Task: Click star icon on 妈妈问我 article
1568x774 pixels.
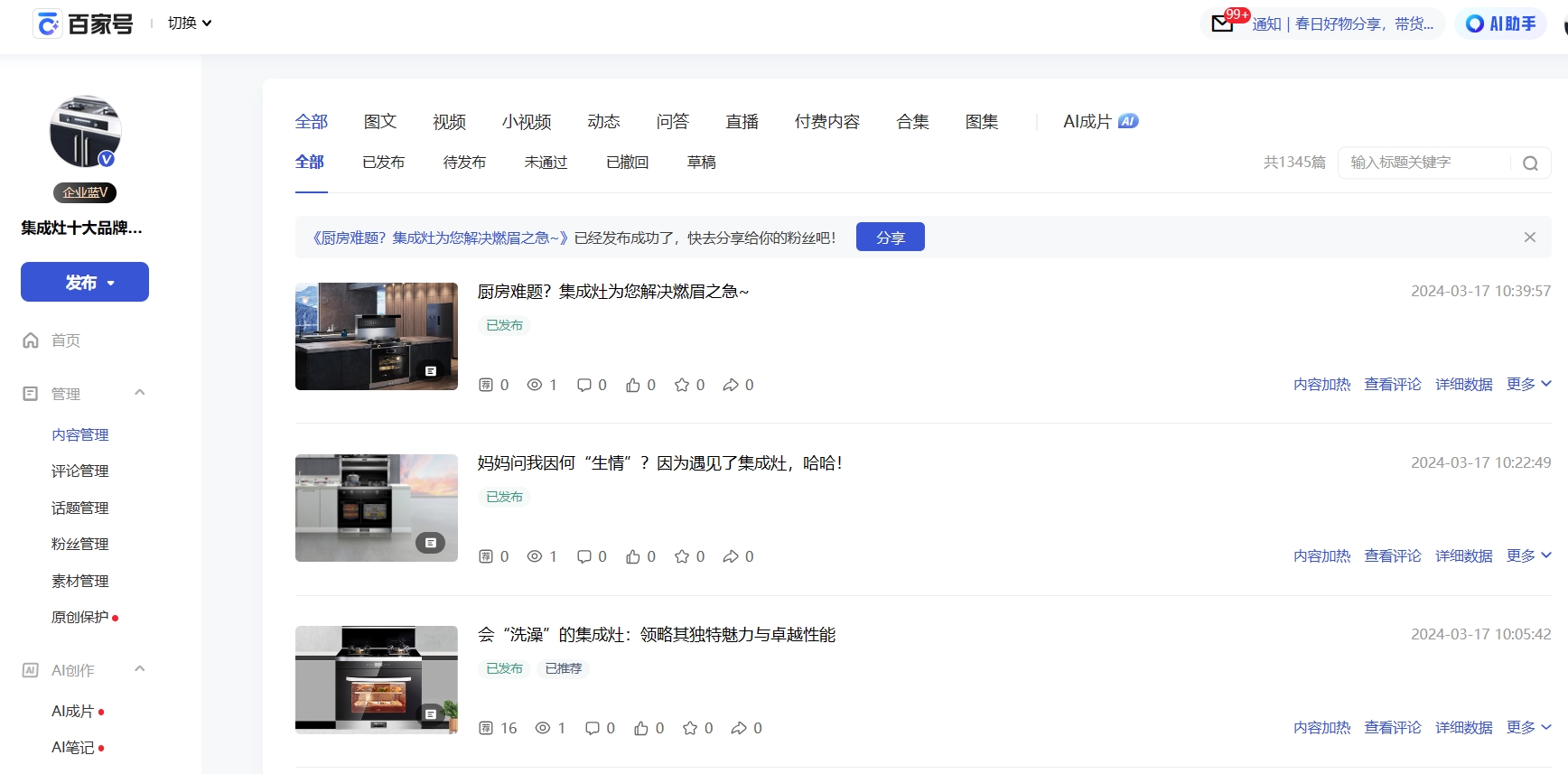Action: pyautogui.click(x=682, y=556)
